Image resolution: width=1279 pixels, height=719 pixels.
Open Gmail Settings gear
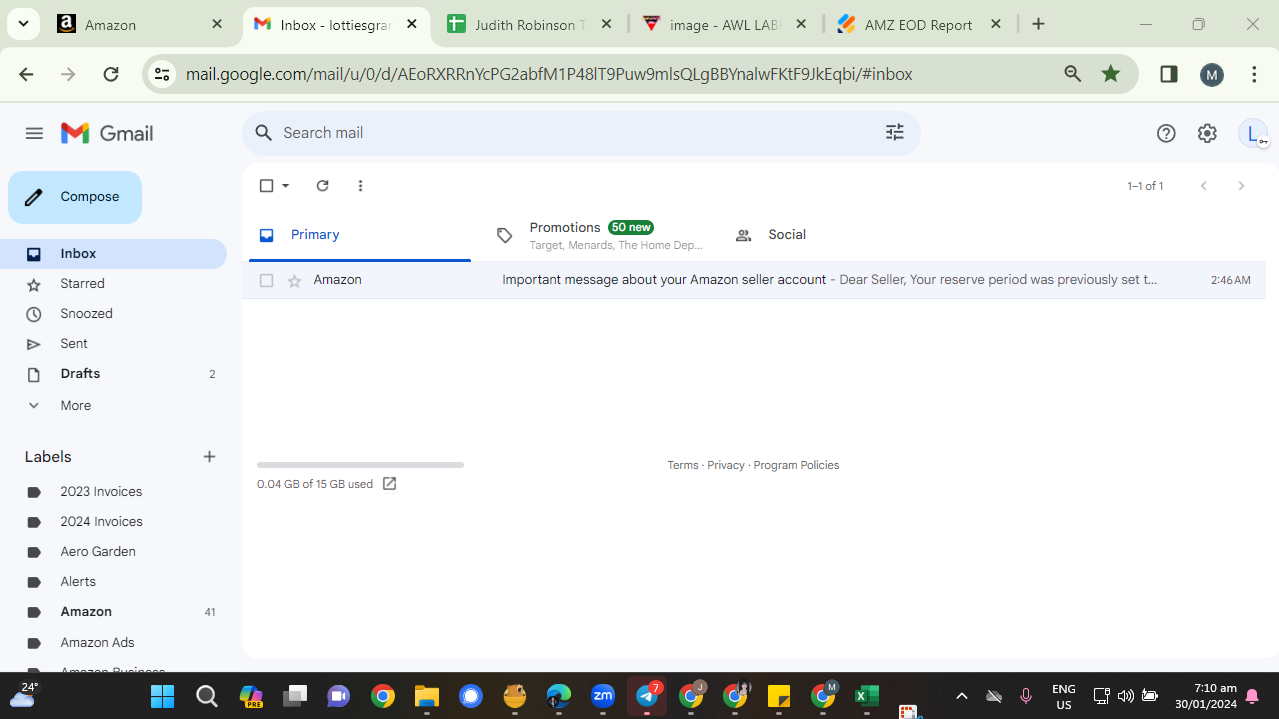point(1207,133)
